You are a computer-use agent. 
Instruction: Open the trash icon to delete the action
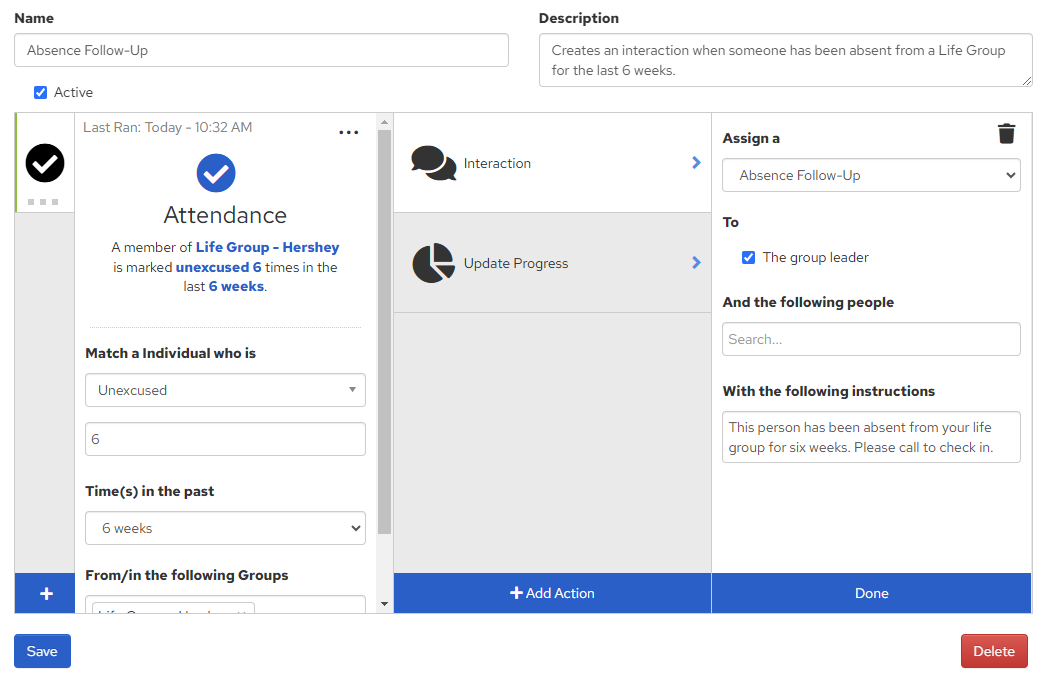click(1006, 133)
